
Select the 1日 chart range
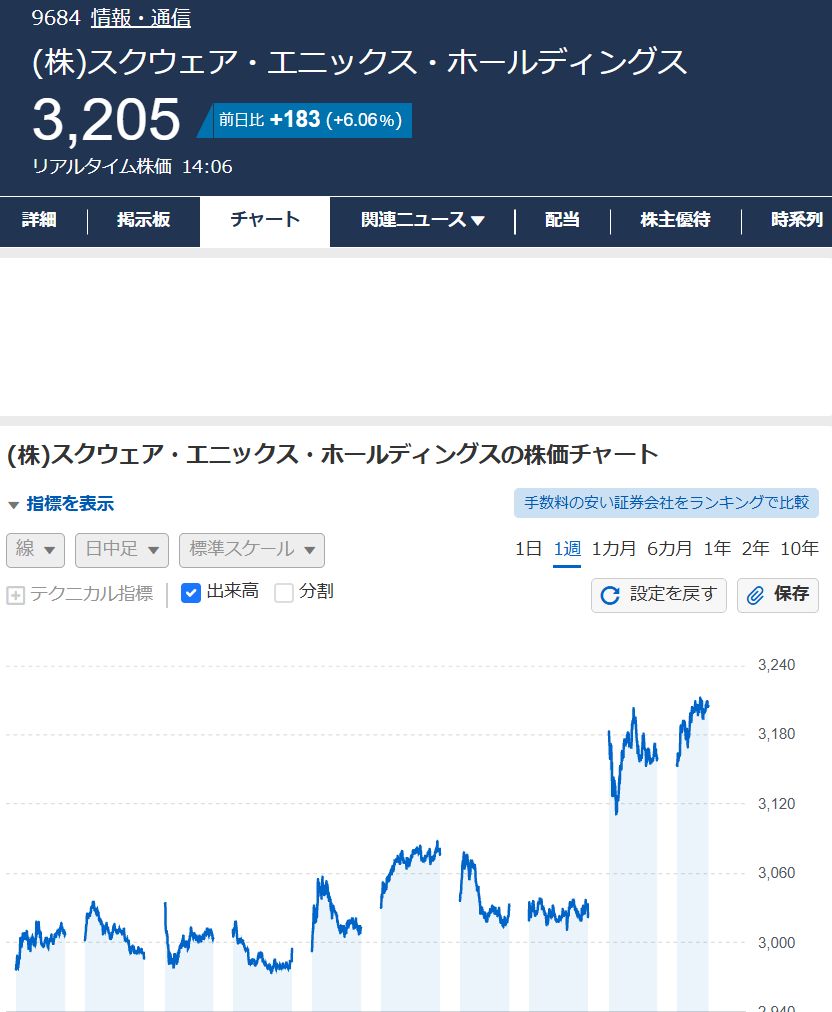point(528,549)
